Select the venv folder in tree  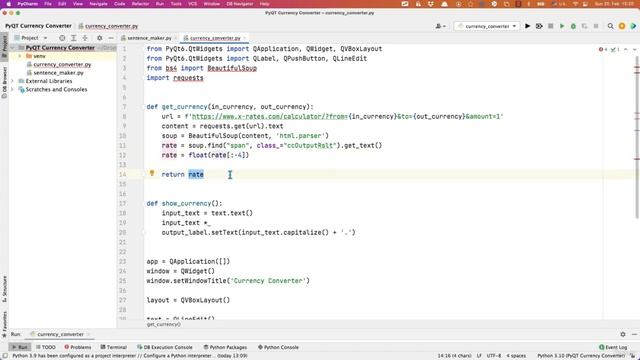tap(39, 56)
